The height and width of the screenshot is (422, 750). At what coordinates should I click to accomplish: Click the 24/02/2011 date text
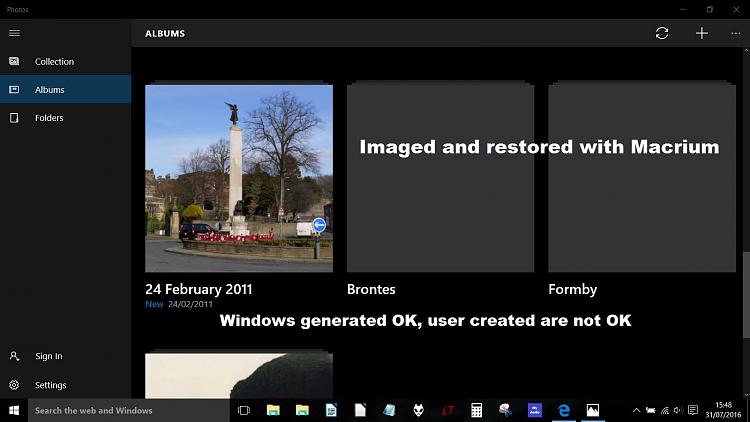[x=190, y=304]
